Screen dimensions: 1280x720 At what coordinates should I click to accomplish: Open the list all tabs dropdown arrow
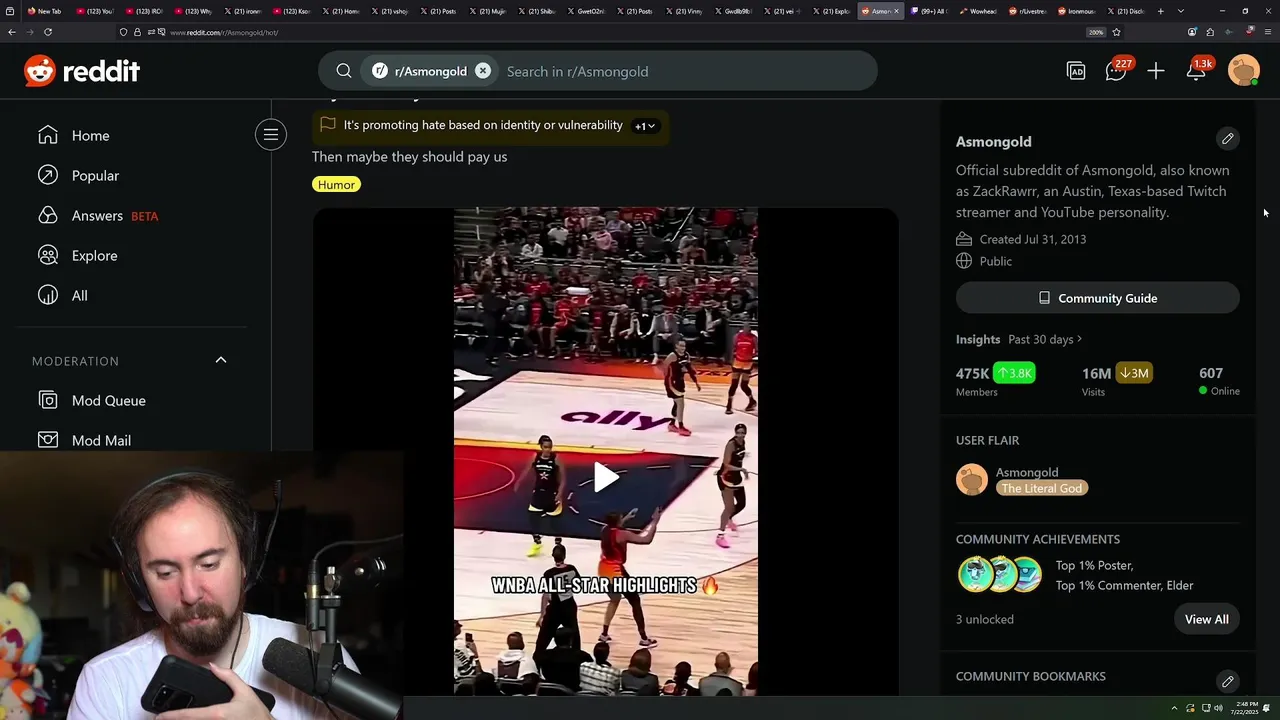pyautogui.click(x=1181, y=11)
